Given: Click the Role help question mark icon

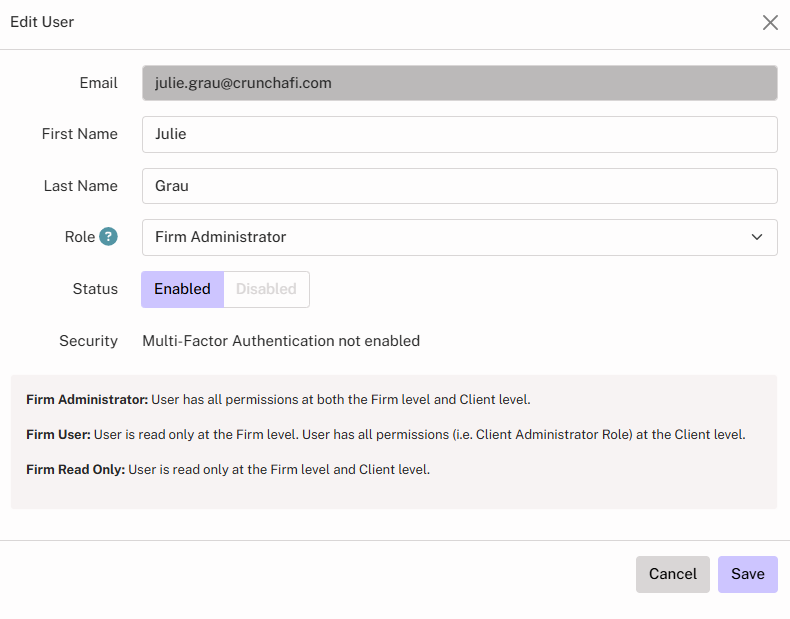Looking at the screenshot, I should (x=108, y=237).
